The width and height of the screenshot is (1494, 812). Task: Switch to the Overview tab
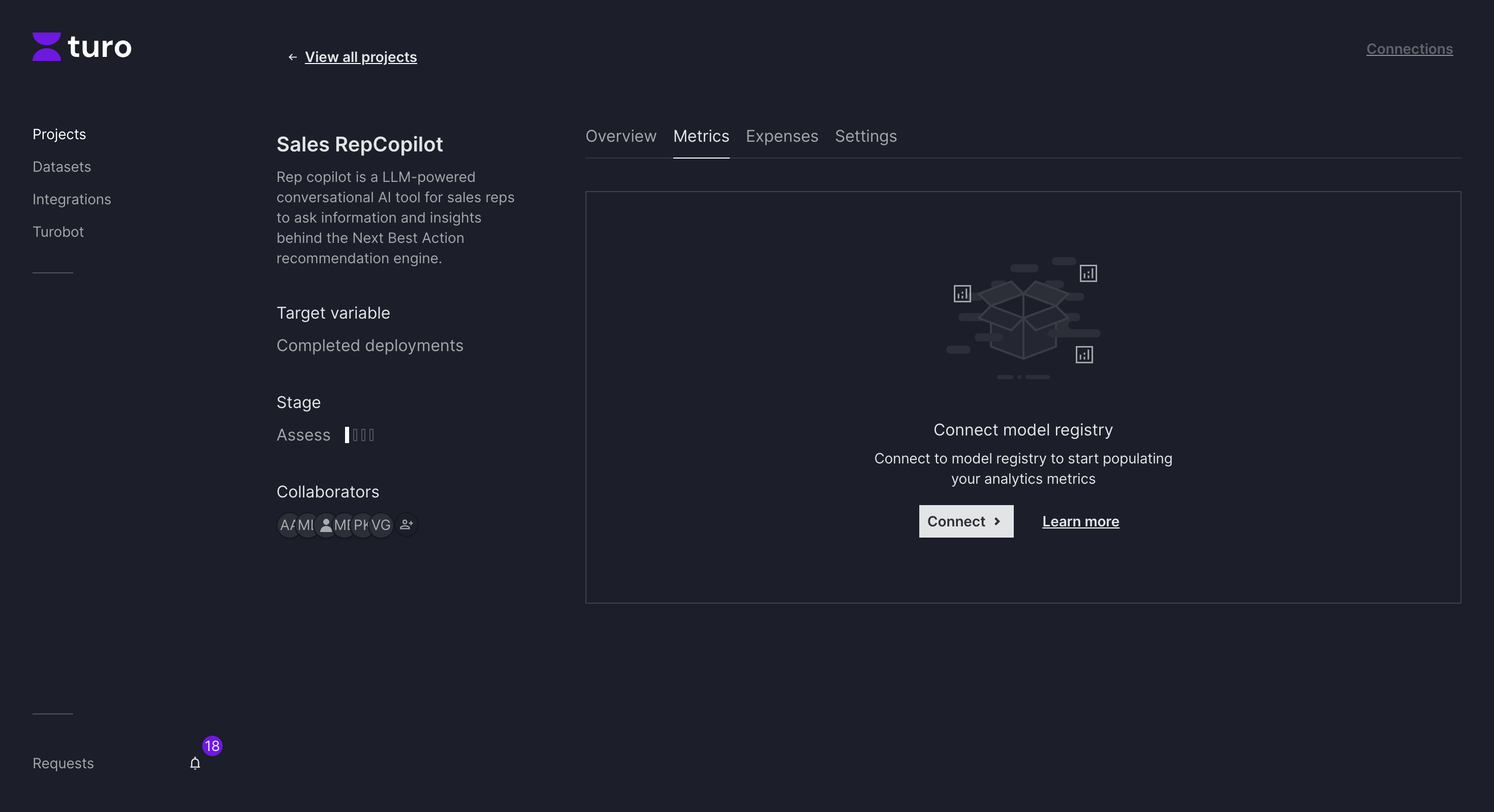621,136
